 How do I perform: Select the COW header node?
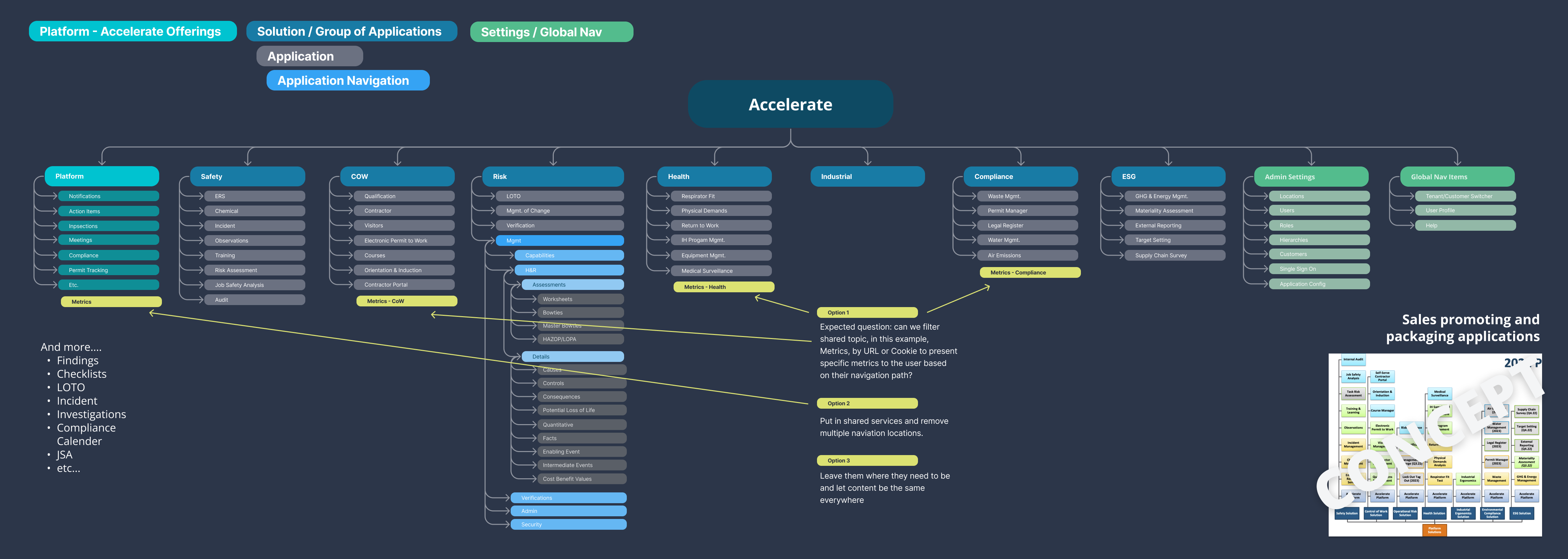pyautogui.click(x=398, y=176)
